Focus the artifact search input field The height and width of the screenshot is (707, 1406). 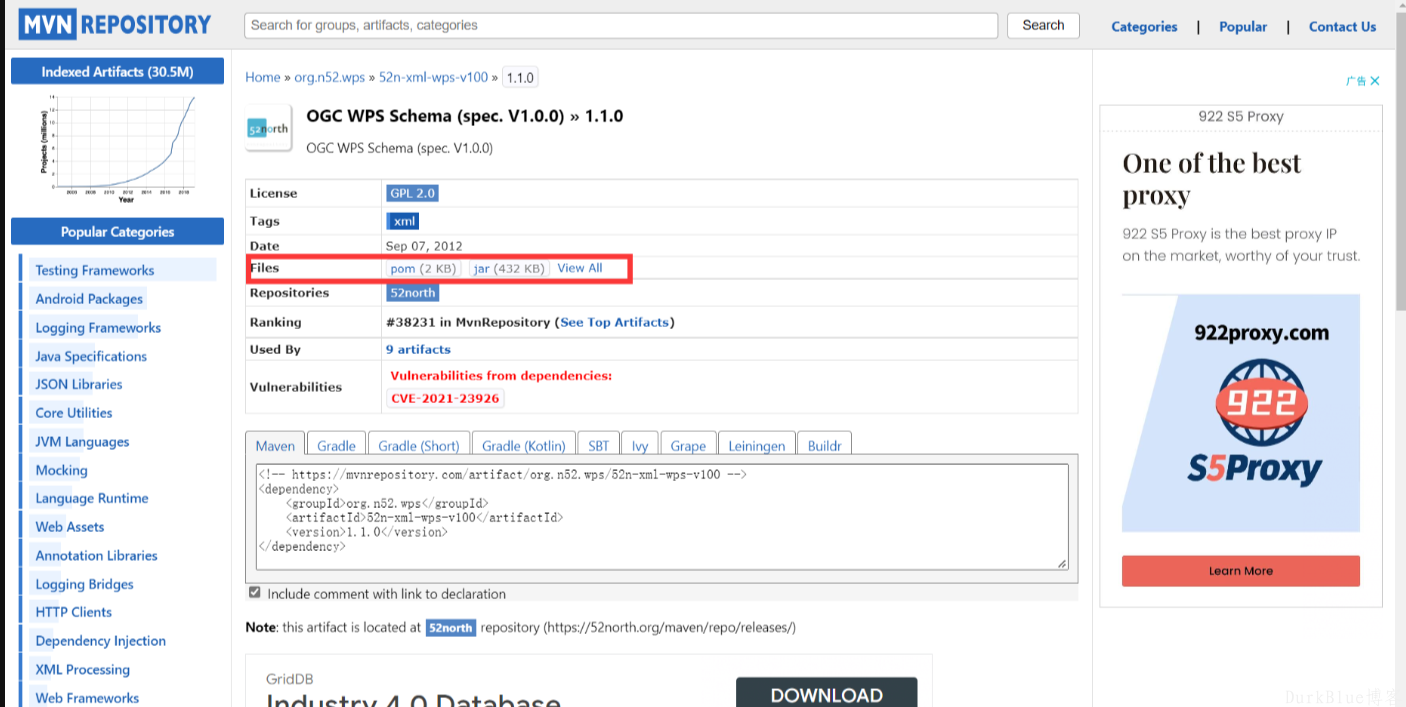pyautogui.click(x=621, y=25)
